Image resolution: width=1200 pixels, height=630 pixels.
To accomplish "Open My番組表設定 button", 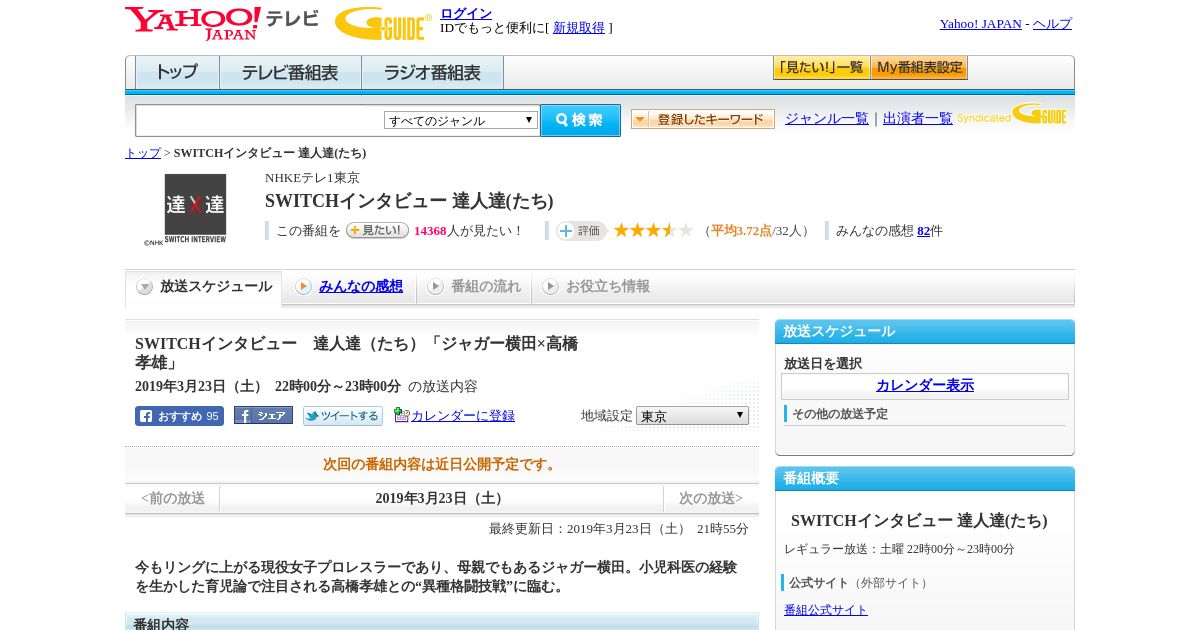I will click(x=919, y=68).
